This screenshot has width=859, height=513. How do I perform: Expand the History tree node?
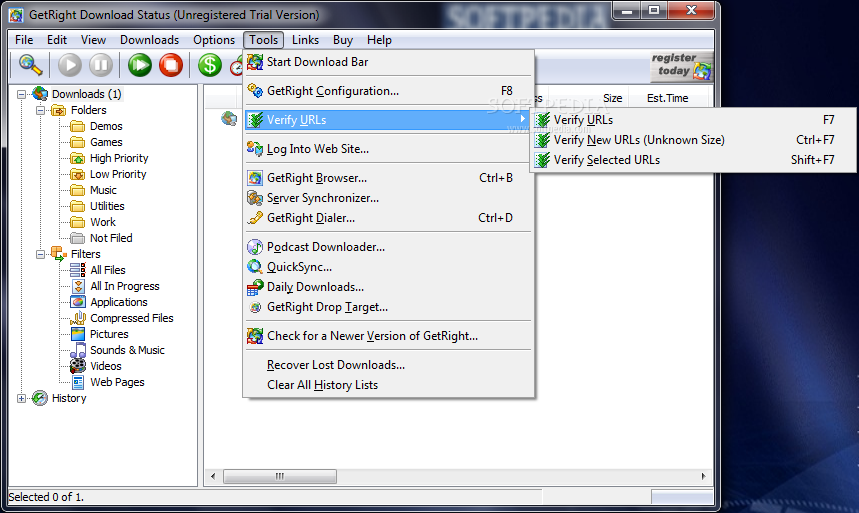pos(21,398)
